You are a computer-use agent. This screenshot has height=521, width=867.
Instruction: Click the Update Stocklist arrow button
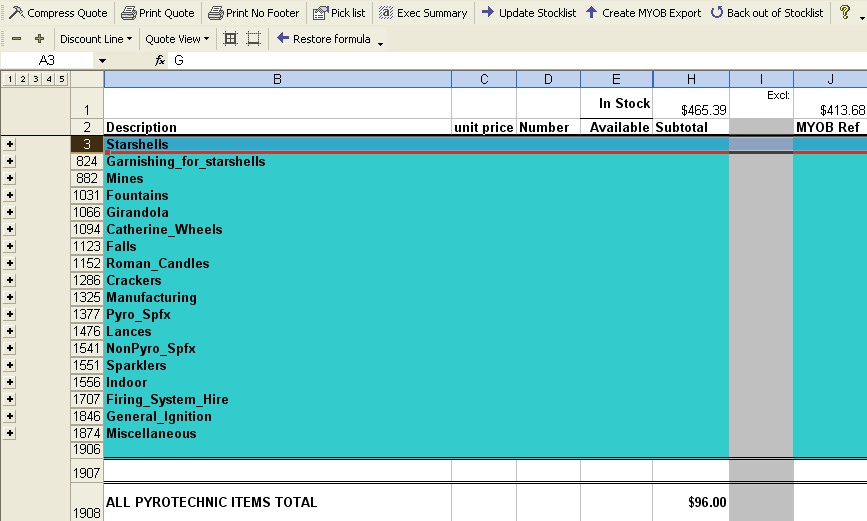coord(528,13)
